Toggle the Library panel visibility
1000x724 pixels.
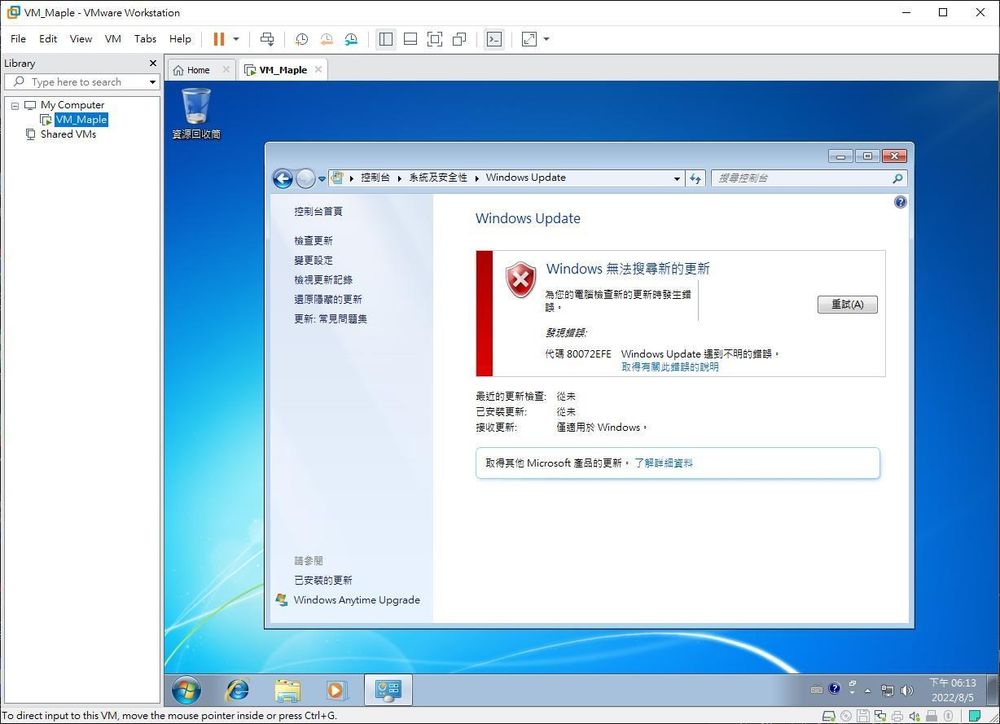386,38
